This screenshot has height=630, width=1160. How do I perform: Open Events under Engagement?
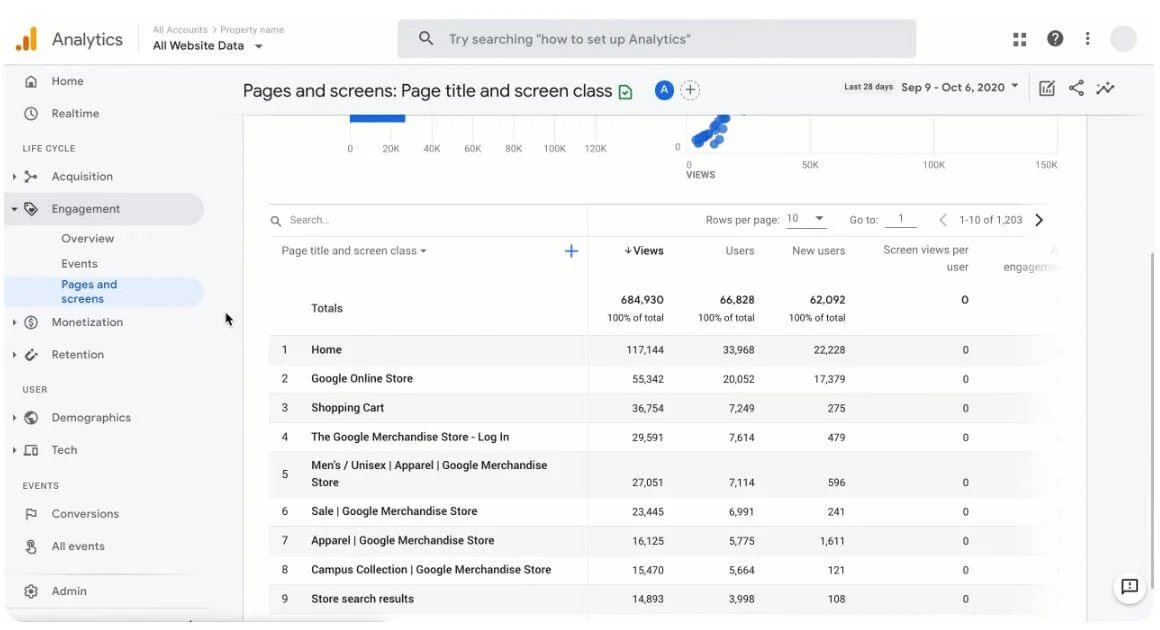[79, 264]
